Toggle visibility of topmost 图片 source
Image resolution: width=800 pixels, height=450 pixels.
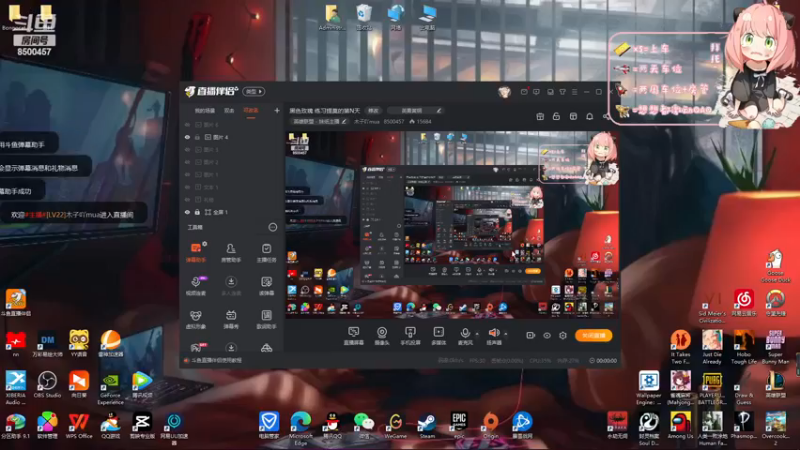(x=187, y=125)
